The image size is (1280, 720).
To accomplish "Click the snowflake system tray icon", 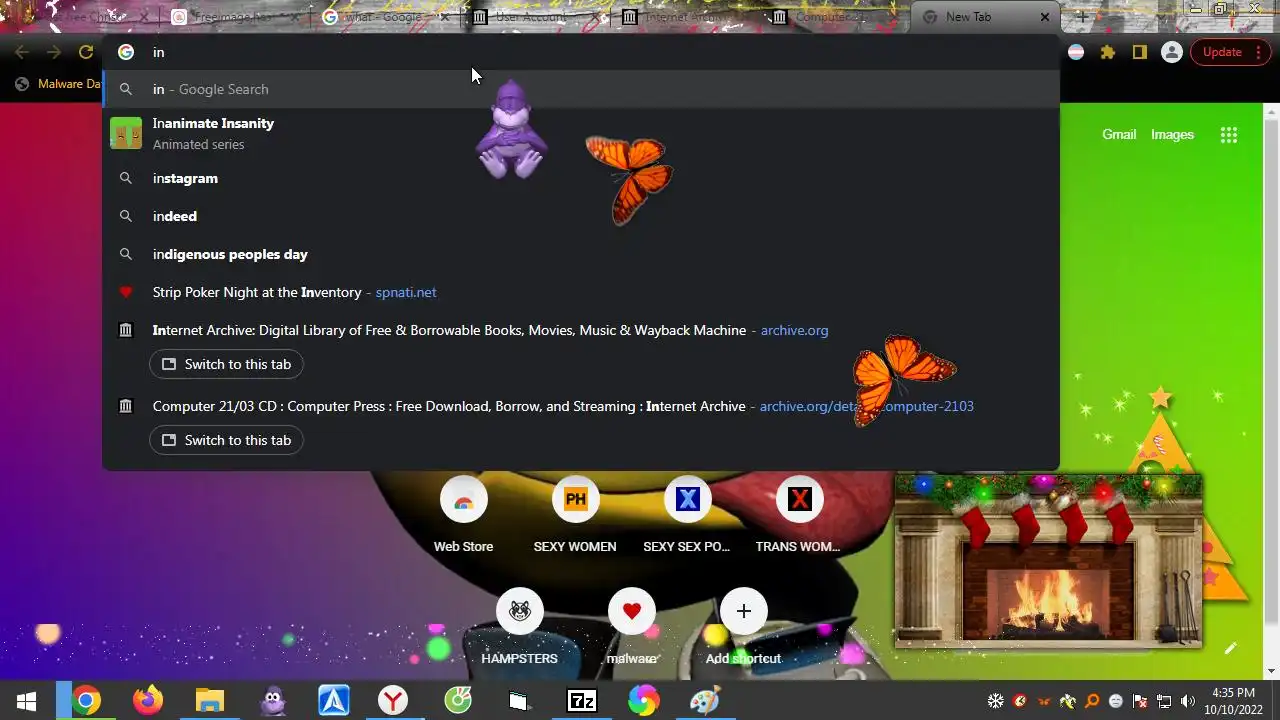I will click(x=996, y=701).
